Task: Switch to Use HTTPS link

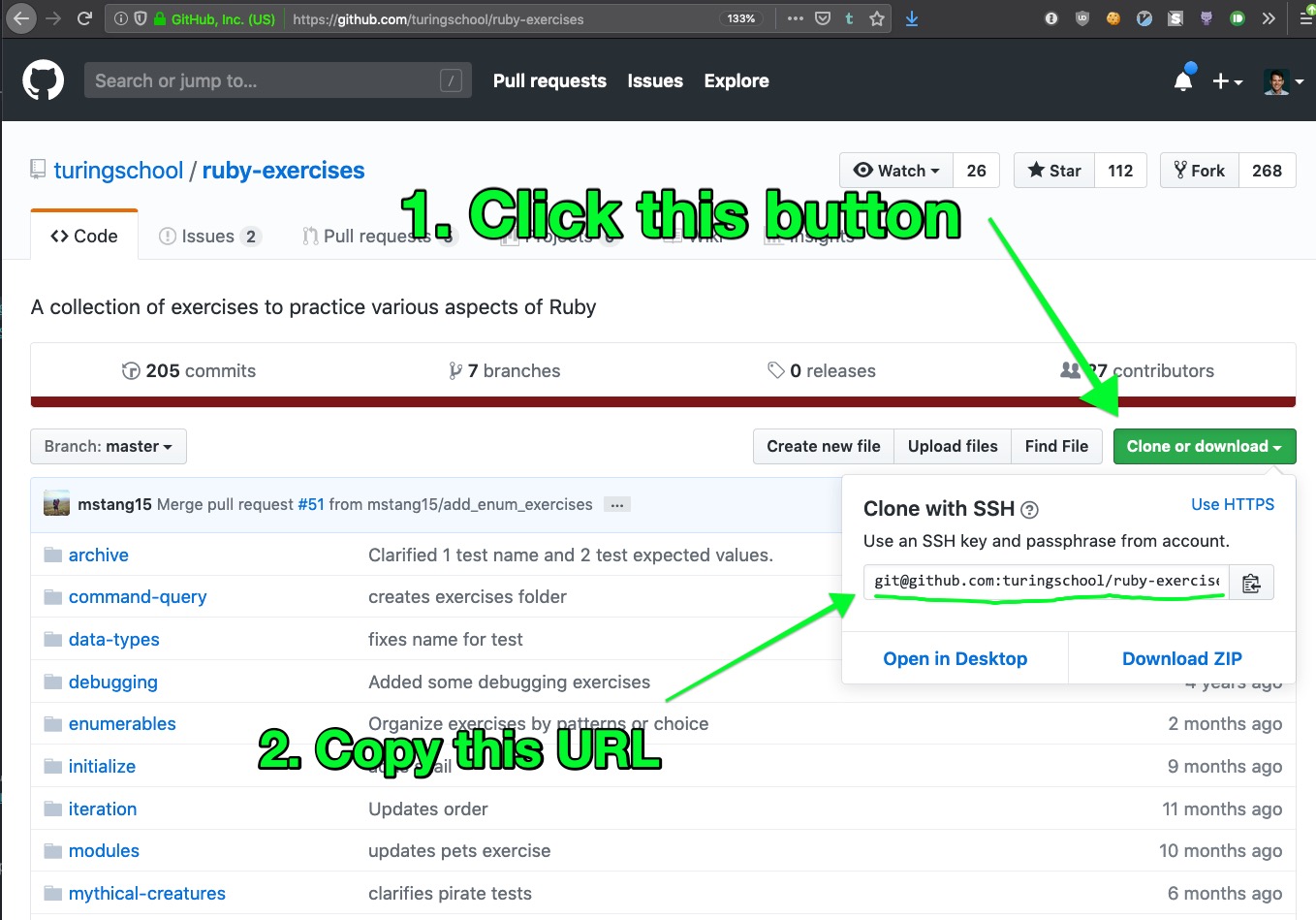Action: [1233, 504]
